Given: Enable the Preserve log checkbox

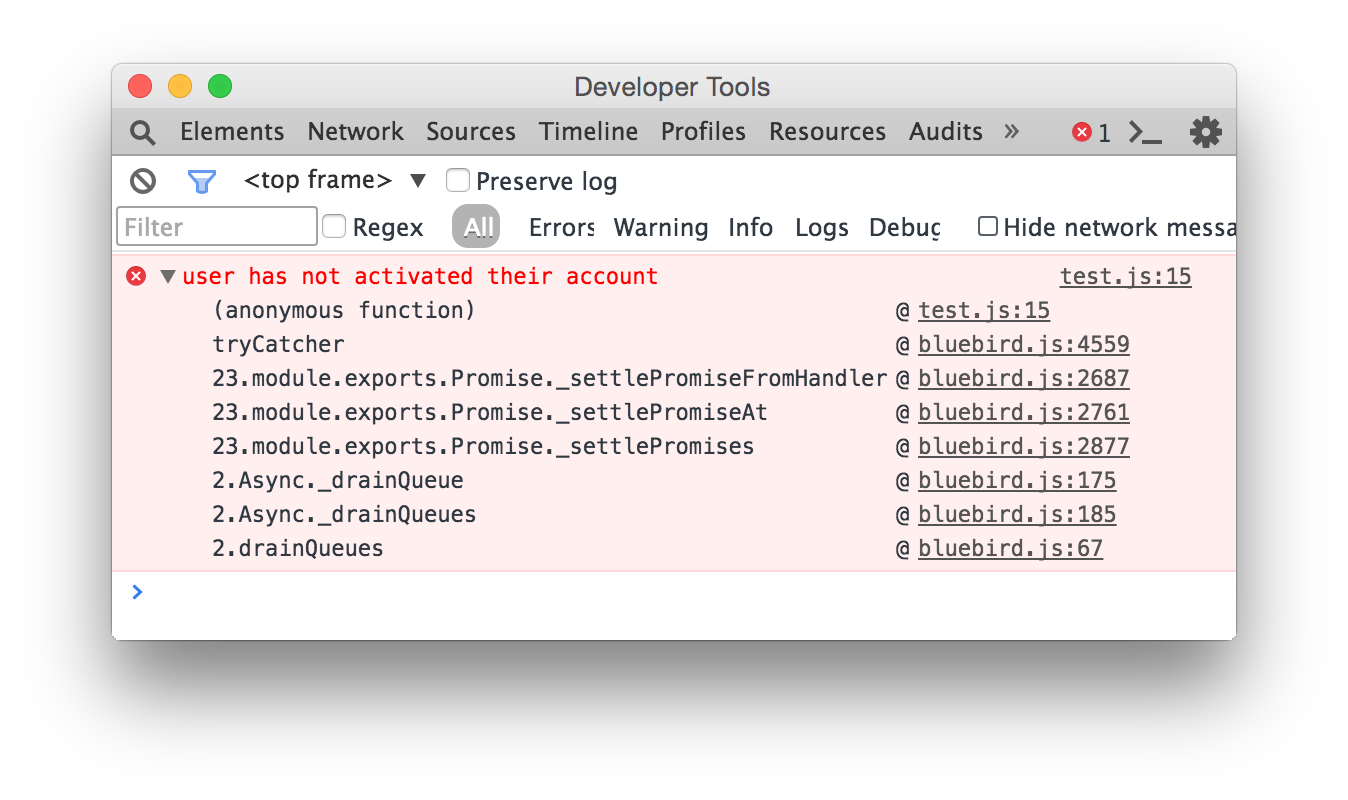Looking at the screenshot, I should (458, 181).
